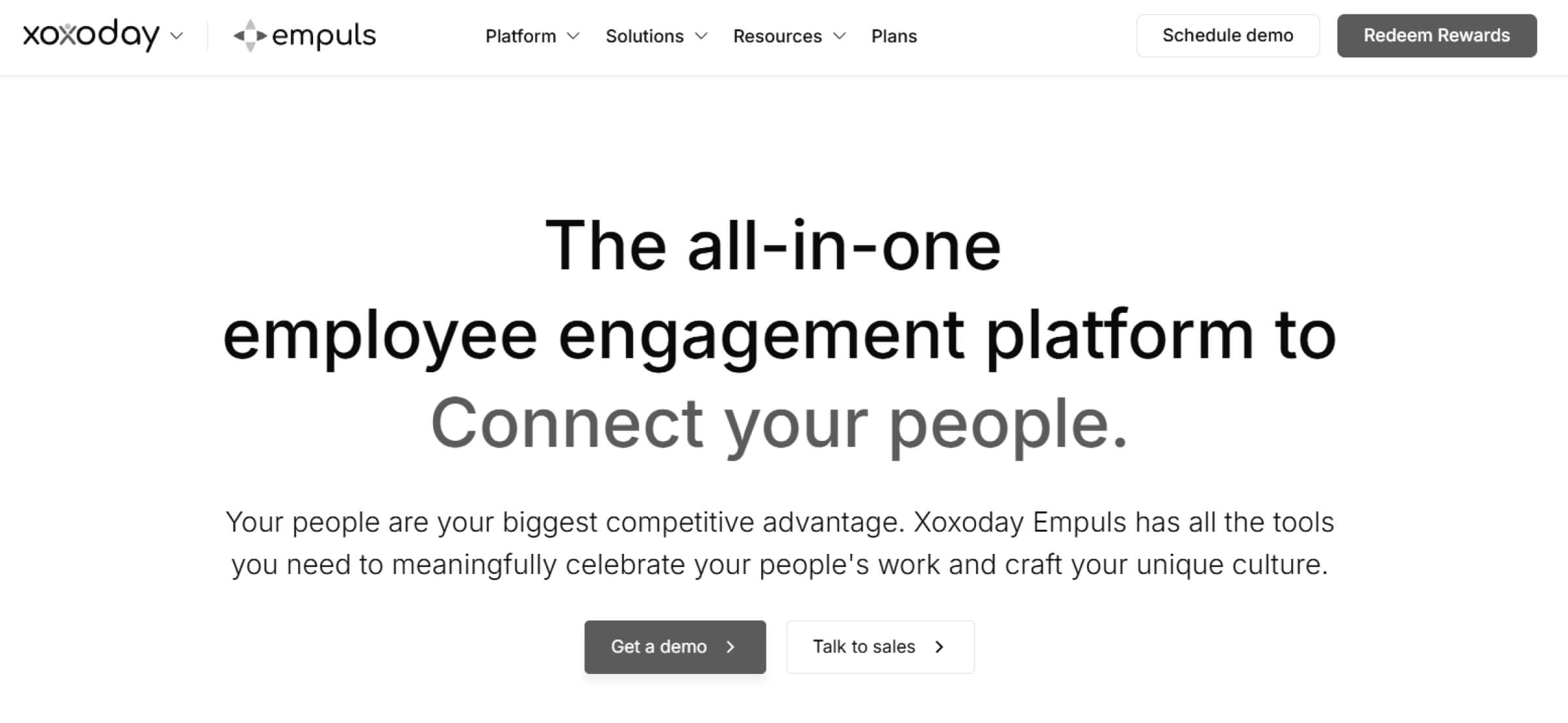Select the Talk to sales button label
This screenshot has width=1568, height=723.
click(x=864, y=647)
